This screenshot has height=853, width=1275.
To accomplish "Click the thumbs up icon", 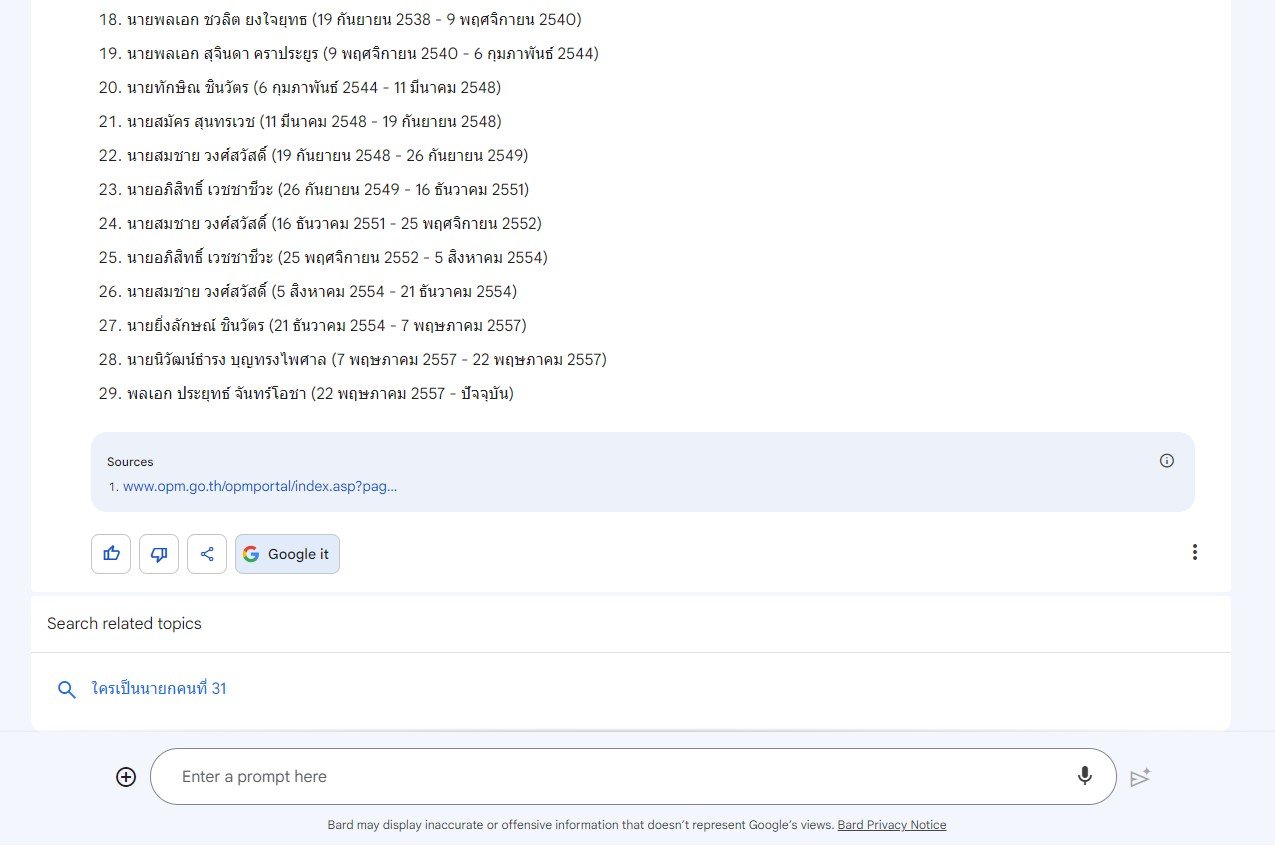I will (111, 554).
